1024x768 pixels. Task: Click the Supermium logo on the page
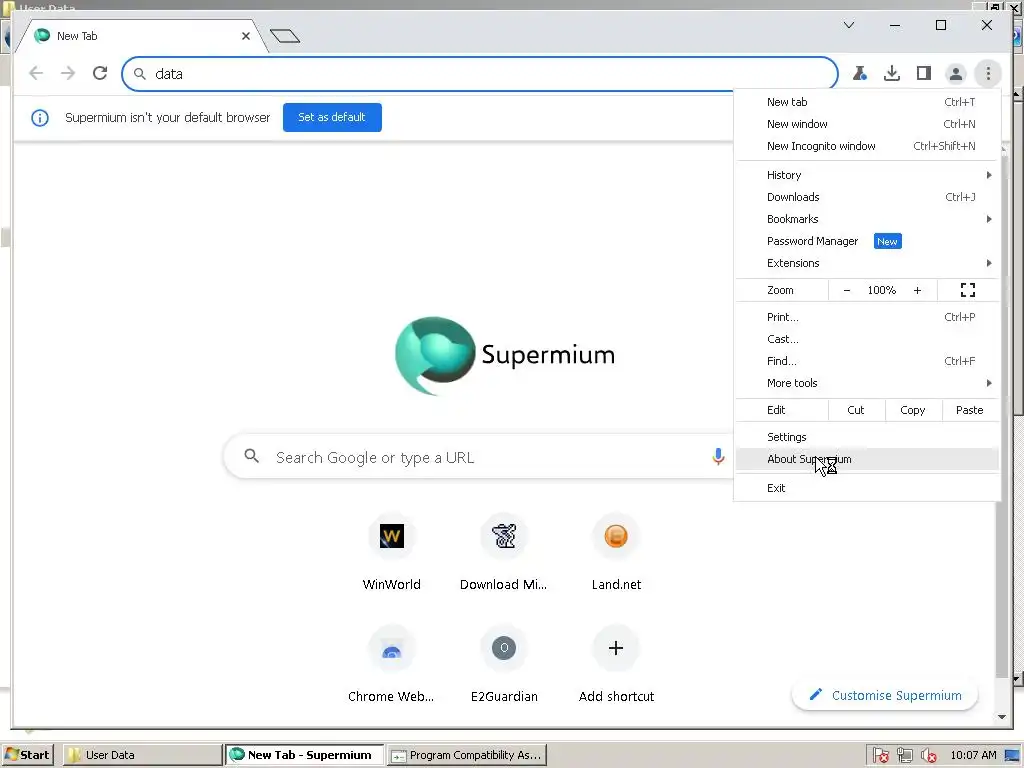point(504,356)
